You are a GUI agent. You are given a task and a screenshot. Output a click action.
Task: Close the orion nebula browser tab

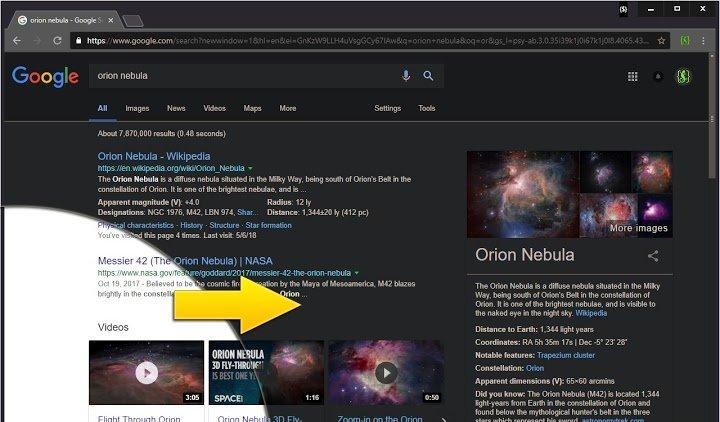[x=111, y=20]
